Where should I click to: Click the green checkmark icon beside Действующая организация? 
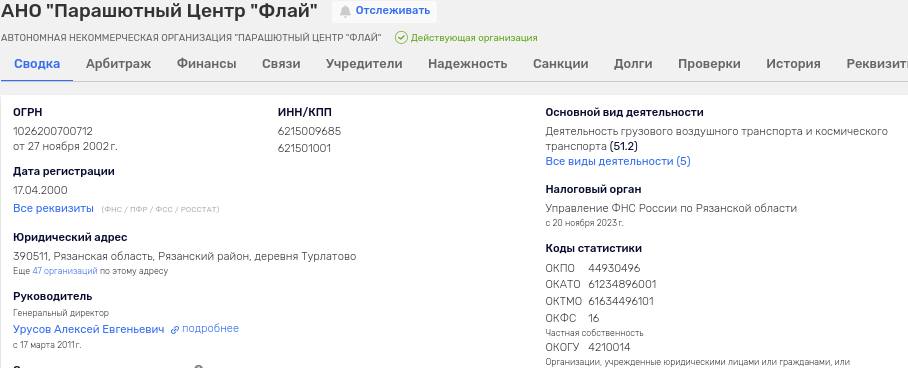tap(401, 38)
